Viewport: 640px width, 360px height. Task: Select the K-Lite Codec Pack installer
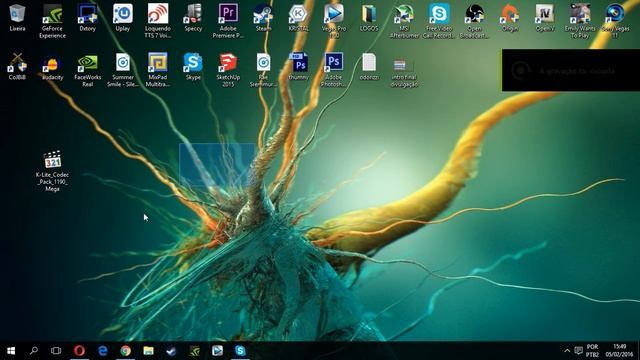pyautogui.click(x=52, y=171)
